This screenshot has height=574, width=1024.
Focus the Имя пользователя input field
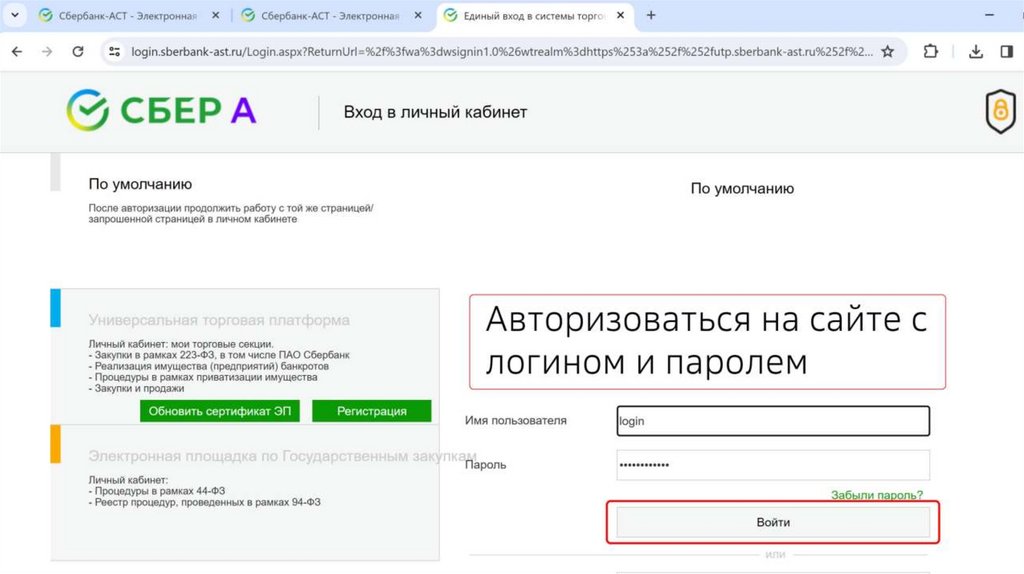[x=773, y=421]
